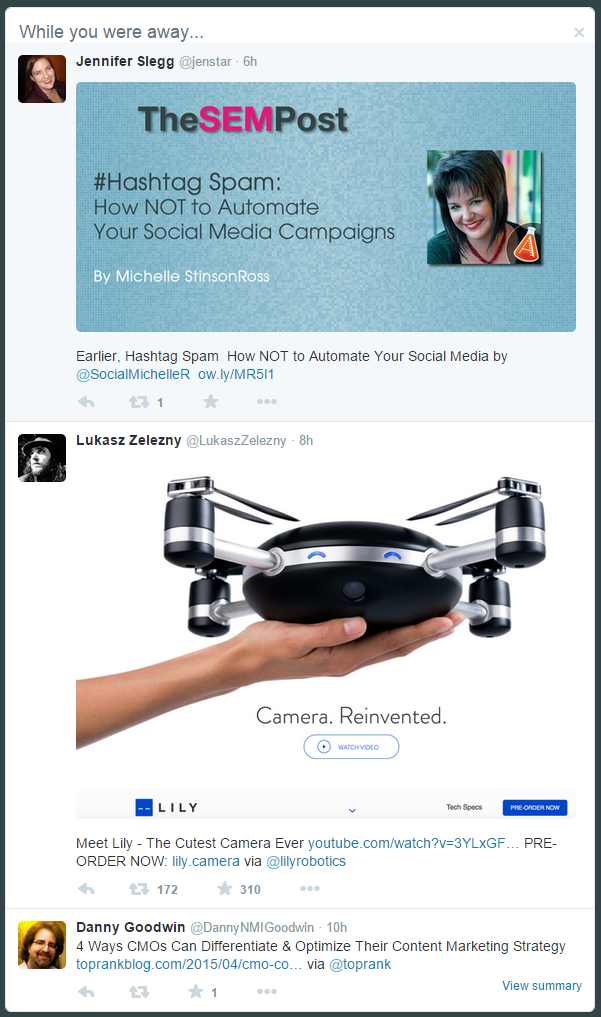Dismiss the While you were away panel
Screen dimensions: 601x1017
pyautogui.click(x=579, y=32)
